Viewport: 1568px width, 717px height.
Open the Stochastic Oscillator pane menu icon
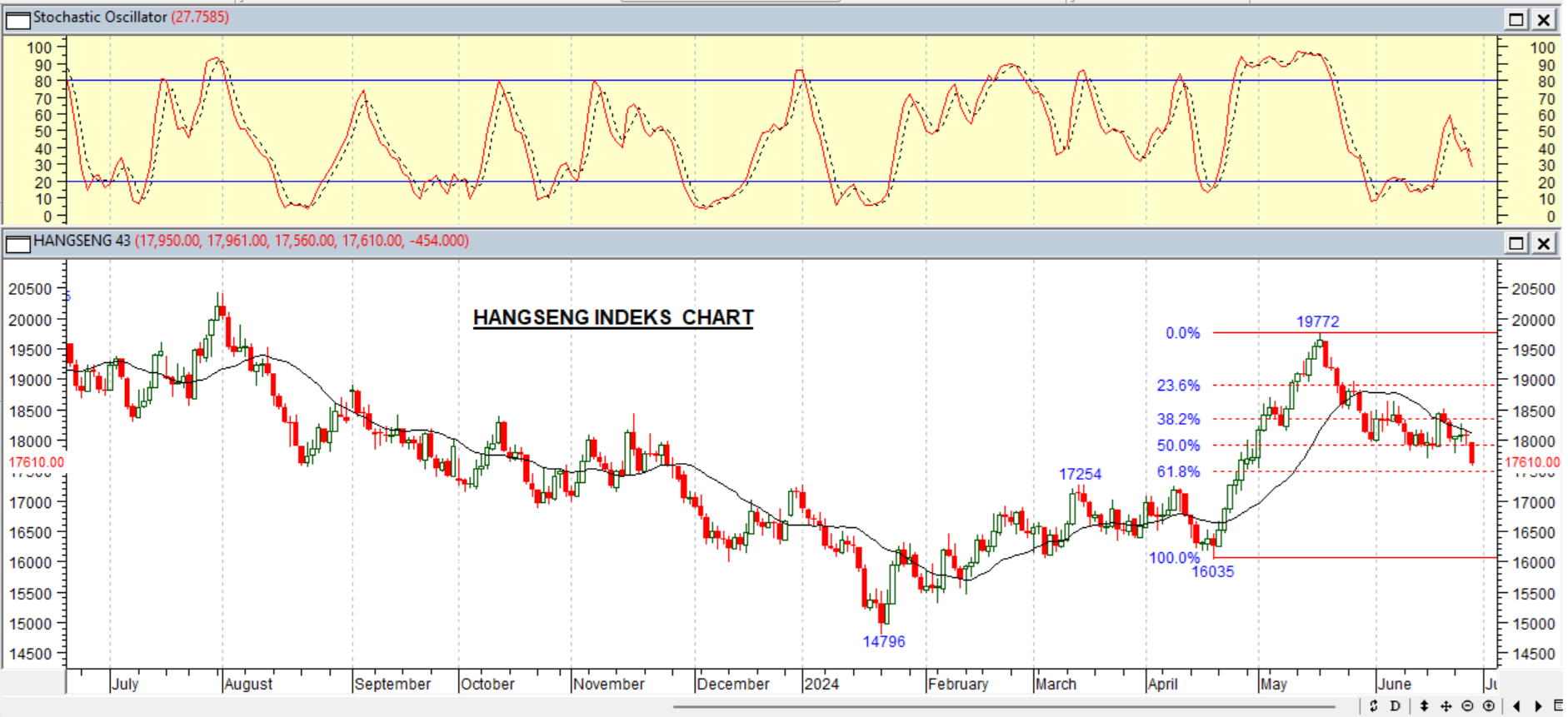pos(17,19)
